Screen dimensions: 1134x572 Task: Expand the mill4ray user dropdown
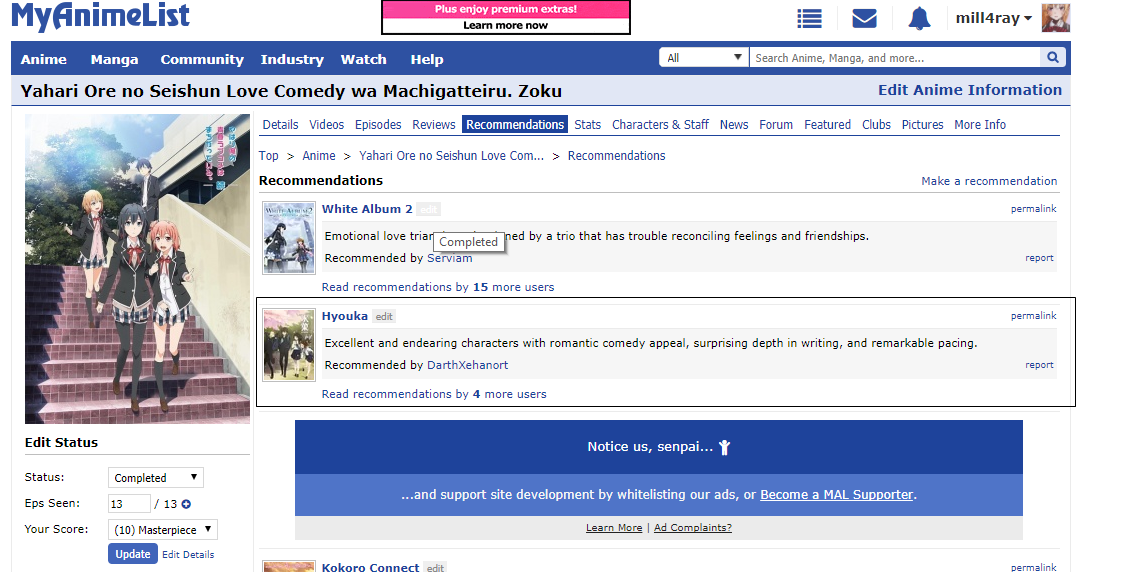(x=994, y=18)
